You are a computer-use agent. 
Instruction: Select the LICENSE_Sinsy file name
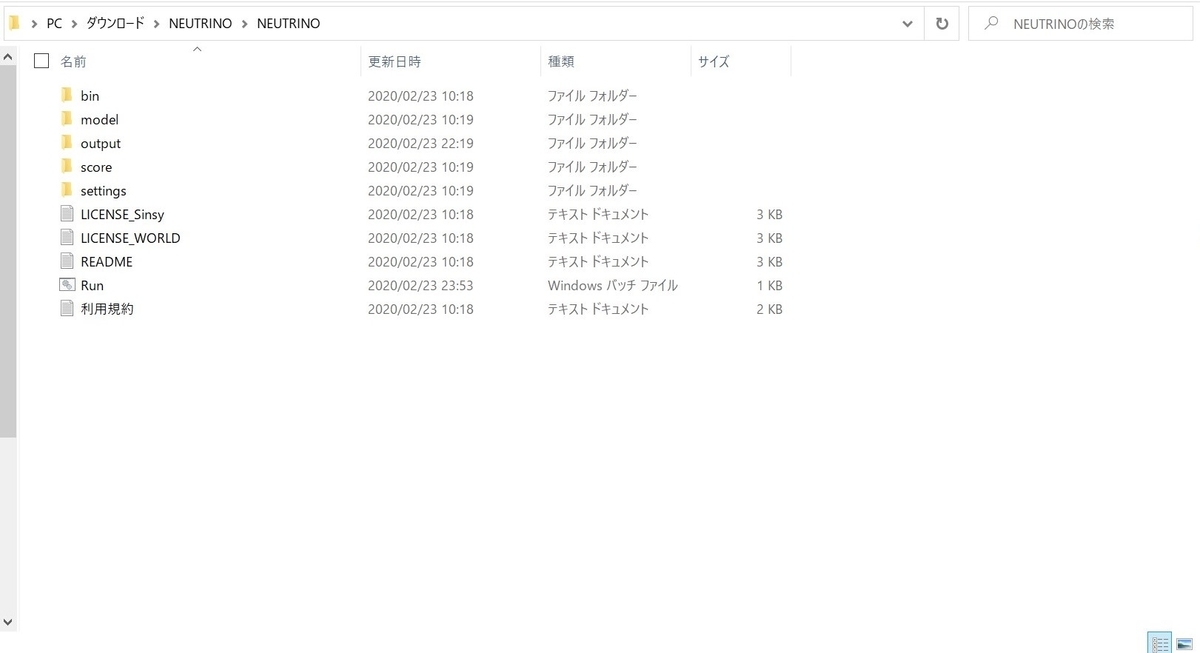coord(122,214)
